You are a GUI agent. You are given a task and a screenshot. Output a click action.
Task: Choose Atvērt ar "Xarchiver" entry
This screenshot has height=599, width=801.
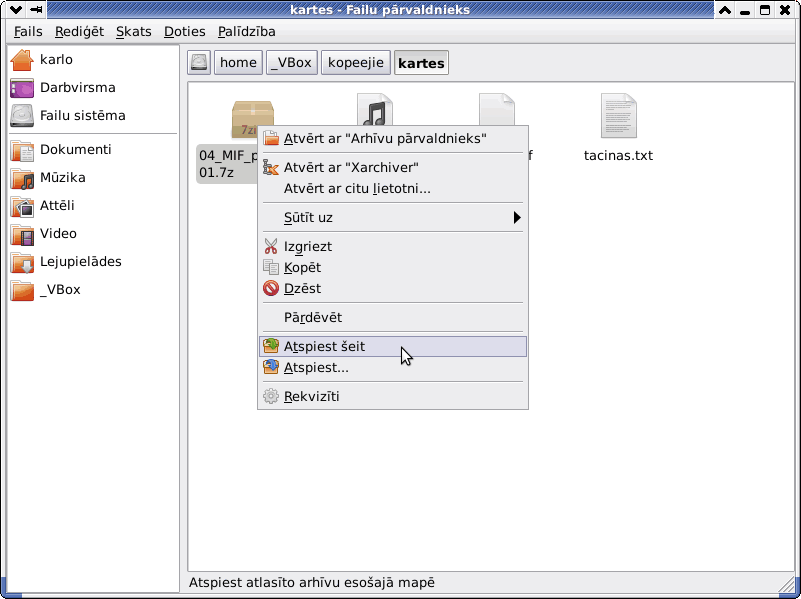pos(393,167)
